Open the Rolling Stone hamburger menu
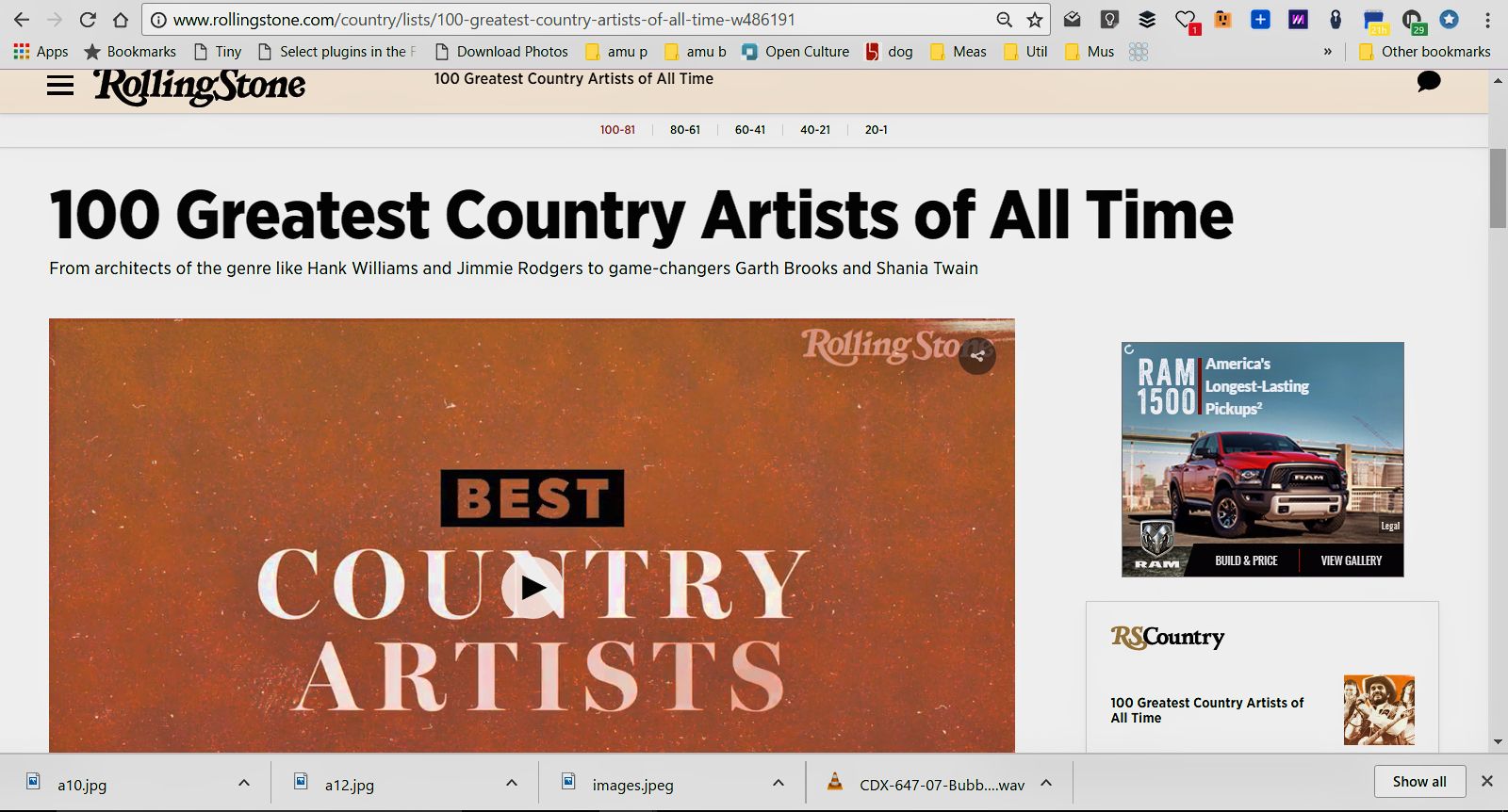Screen dimensions: 1508x812 pos(60,86)
